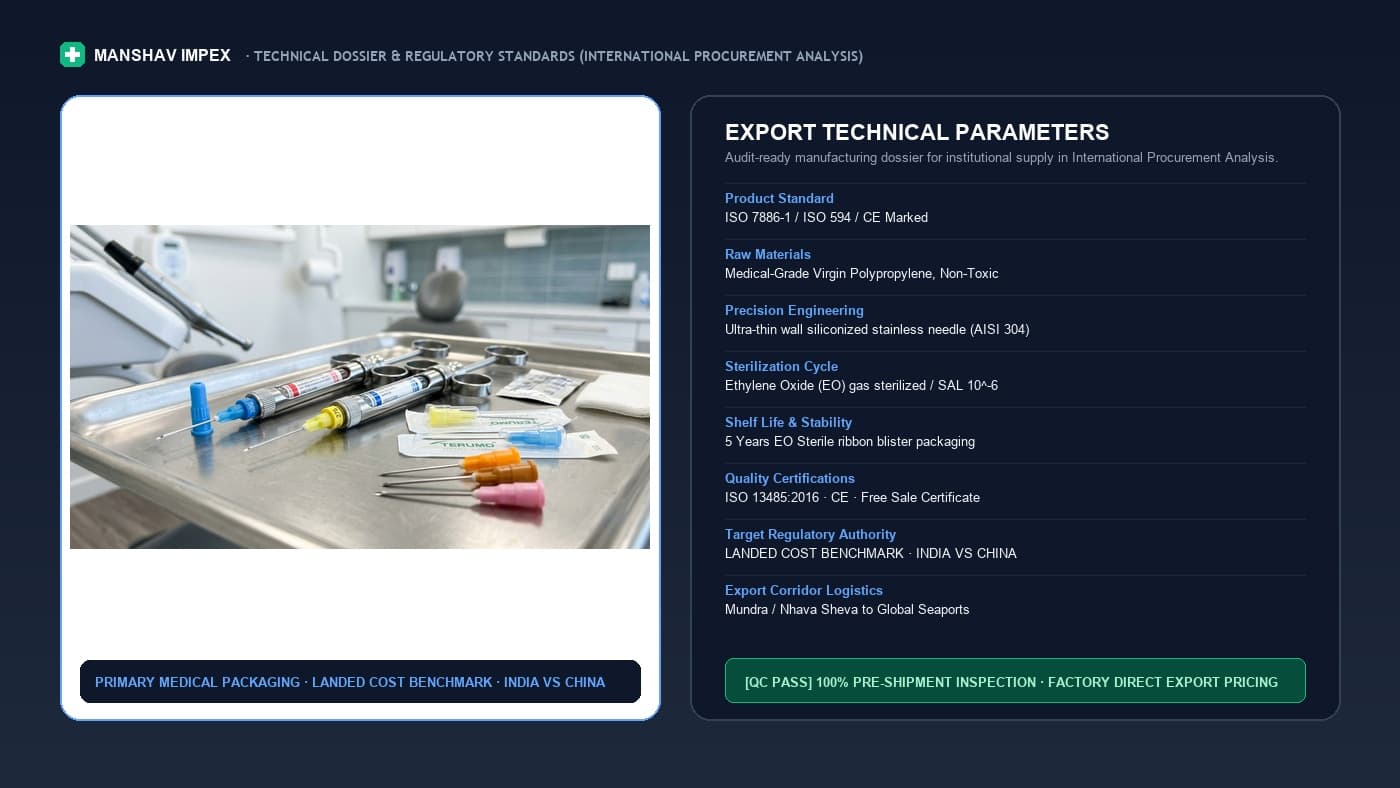Click the Primary Medical Packaging caption banner
Viewport: 1400px width, 788px height.
pyautogui.click(x=360, y=682)
